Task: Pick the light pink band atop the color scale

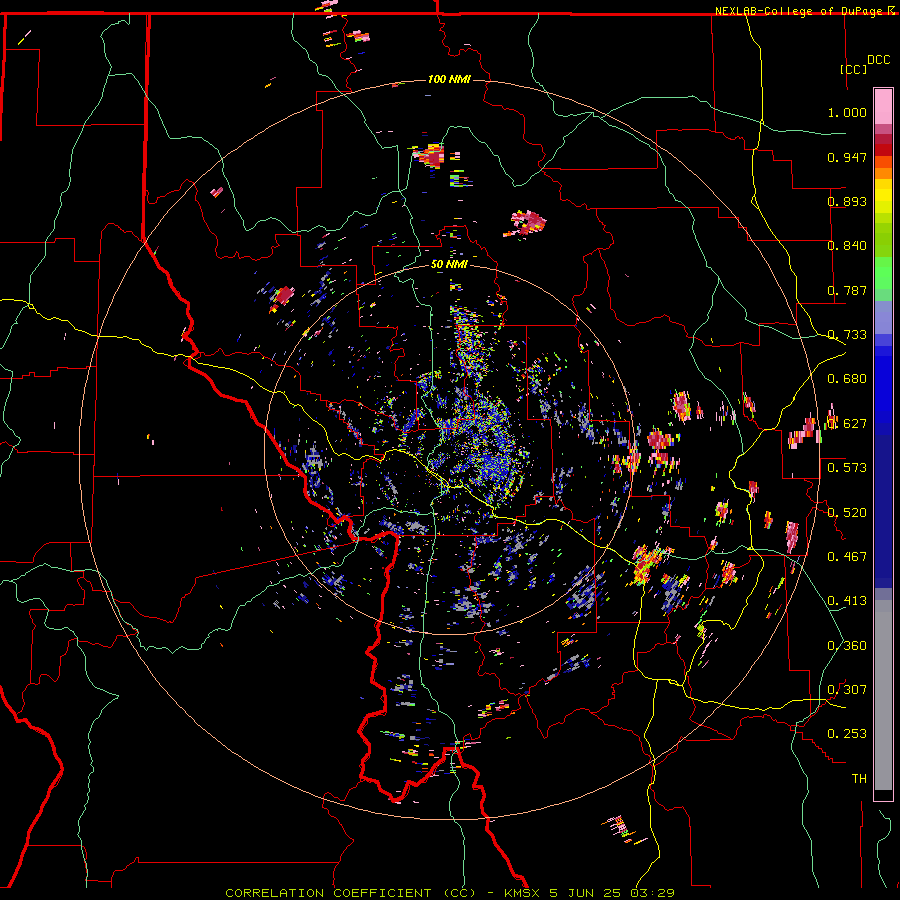Action: [x=883, y=106]
